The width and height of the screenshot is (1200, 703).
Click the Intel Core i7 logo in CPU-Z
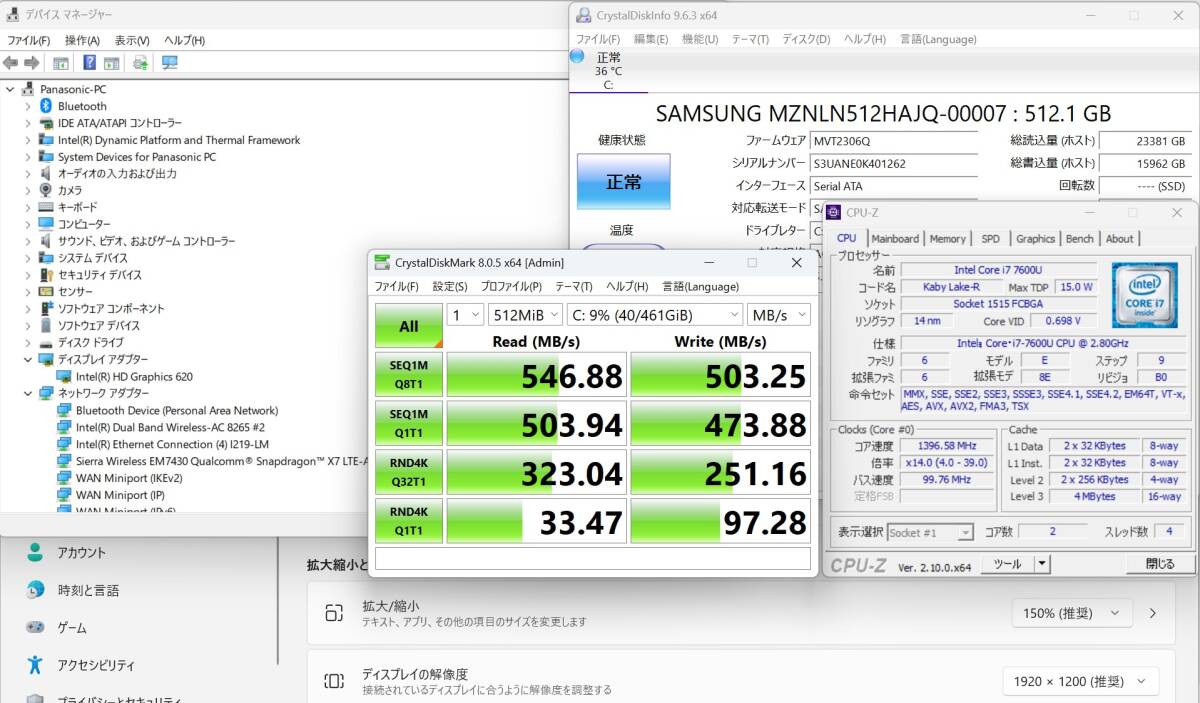click(1147, 294)
